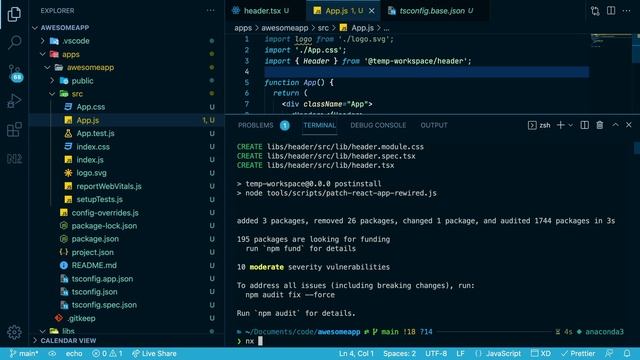Open the Extensions view icon
This screenshot has width=640, height=360.
(x=14, y=130)
